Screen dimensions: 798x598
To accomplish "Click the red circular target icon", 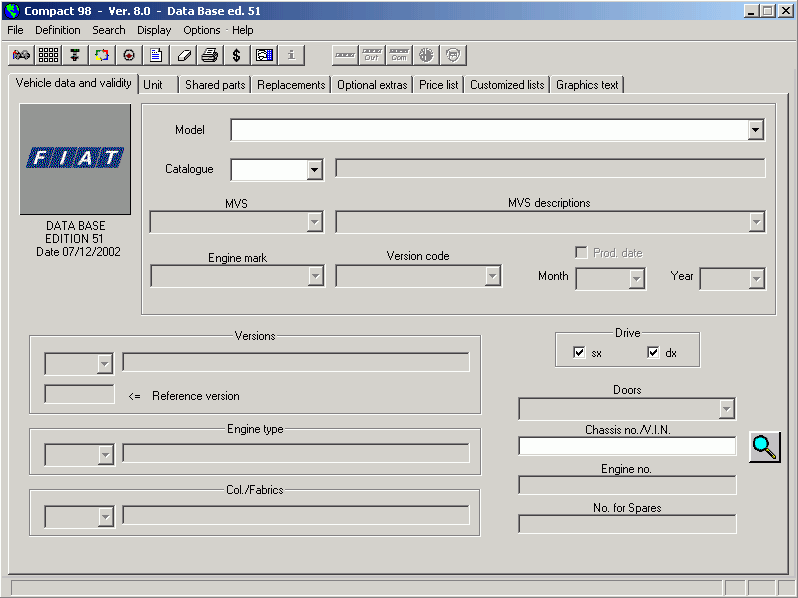I will [x=129, y=55].
